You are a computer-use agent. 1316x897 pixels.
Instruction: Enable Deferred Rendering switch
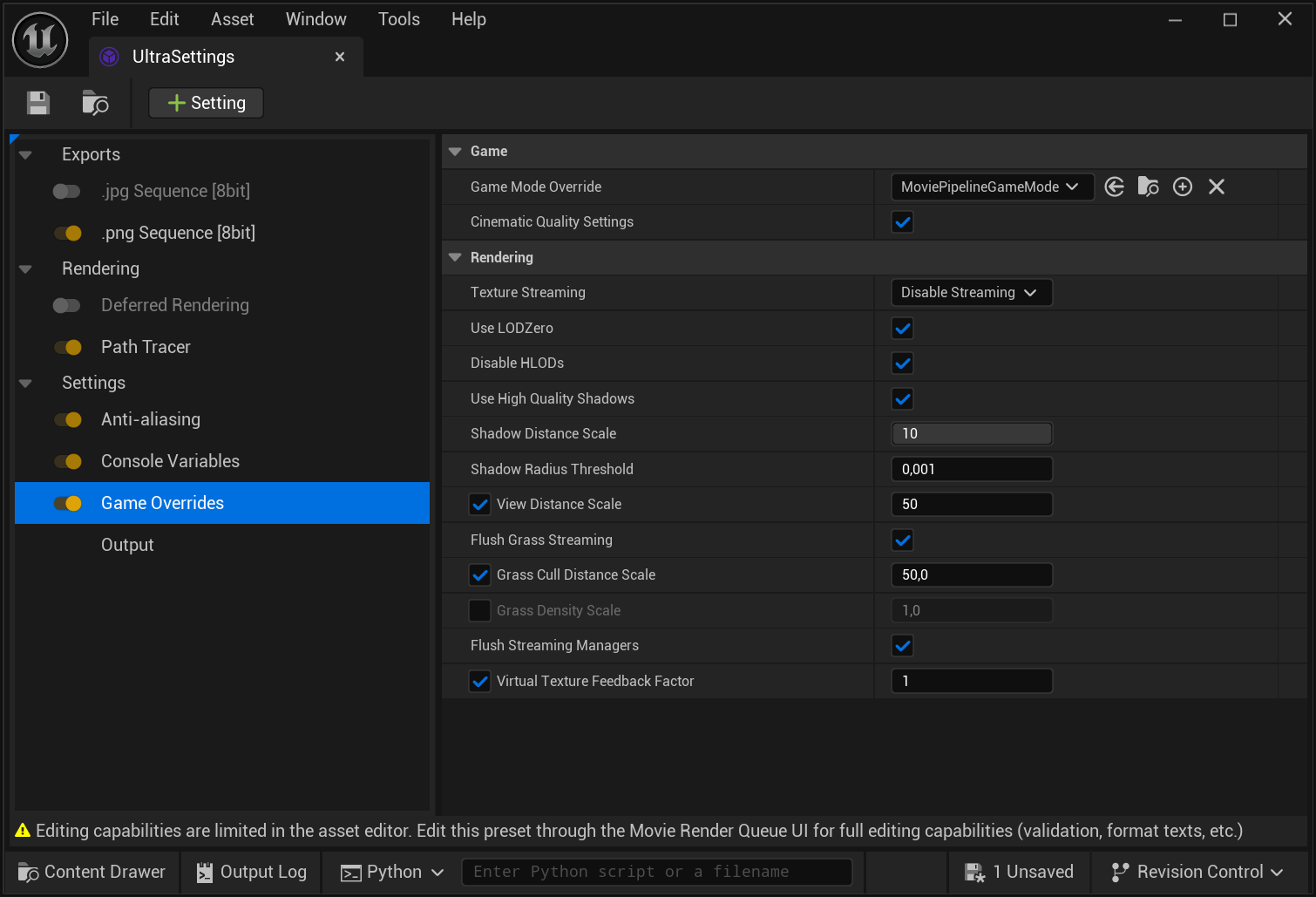tap(67, 305)
